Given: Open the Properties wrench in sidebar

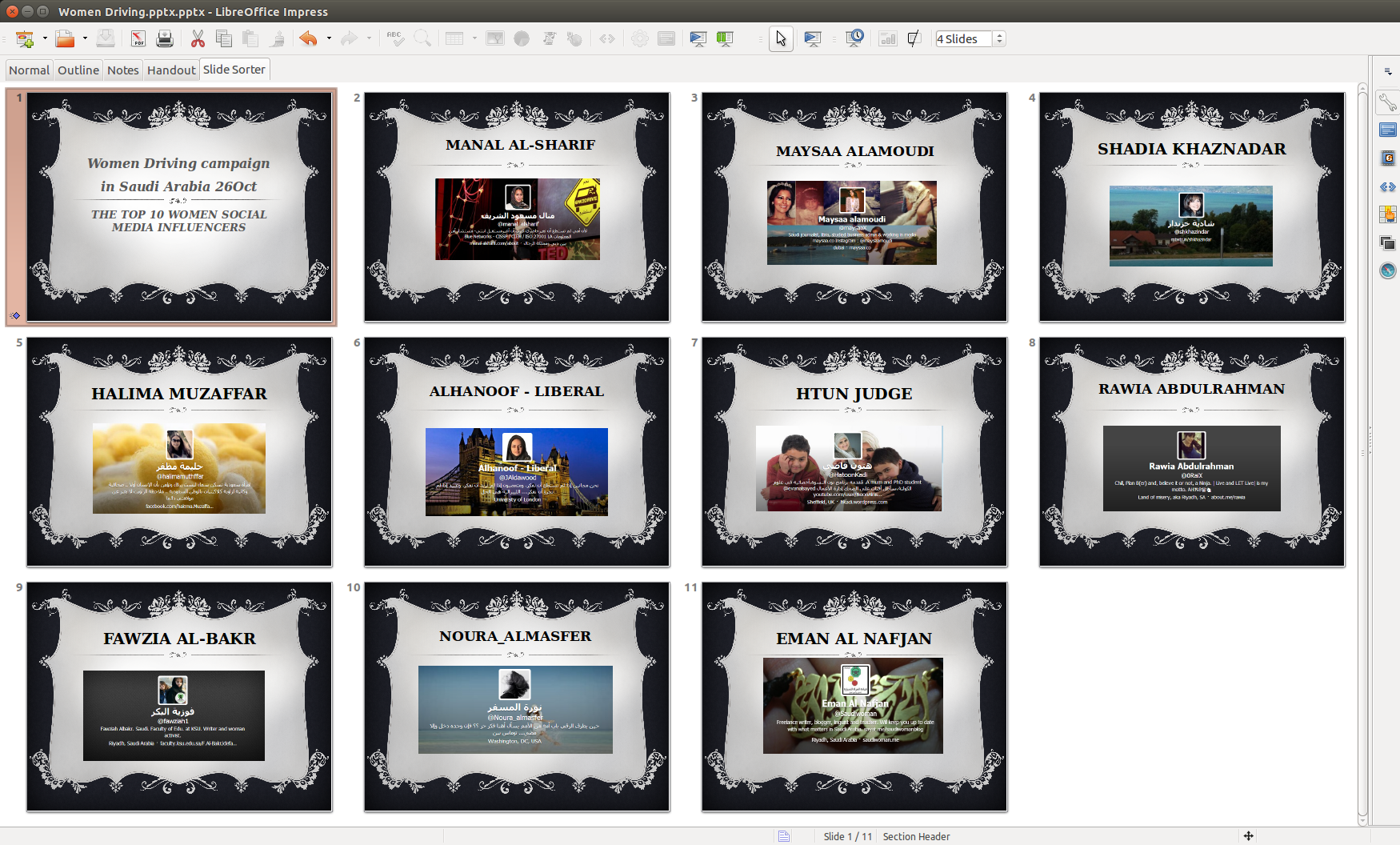Looking at the screenshot, I should pos(1387,102).
